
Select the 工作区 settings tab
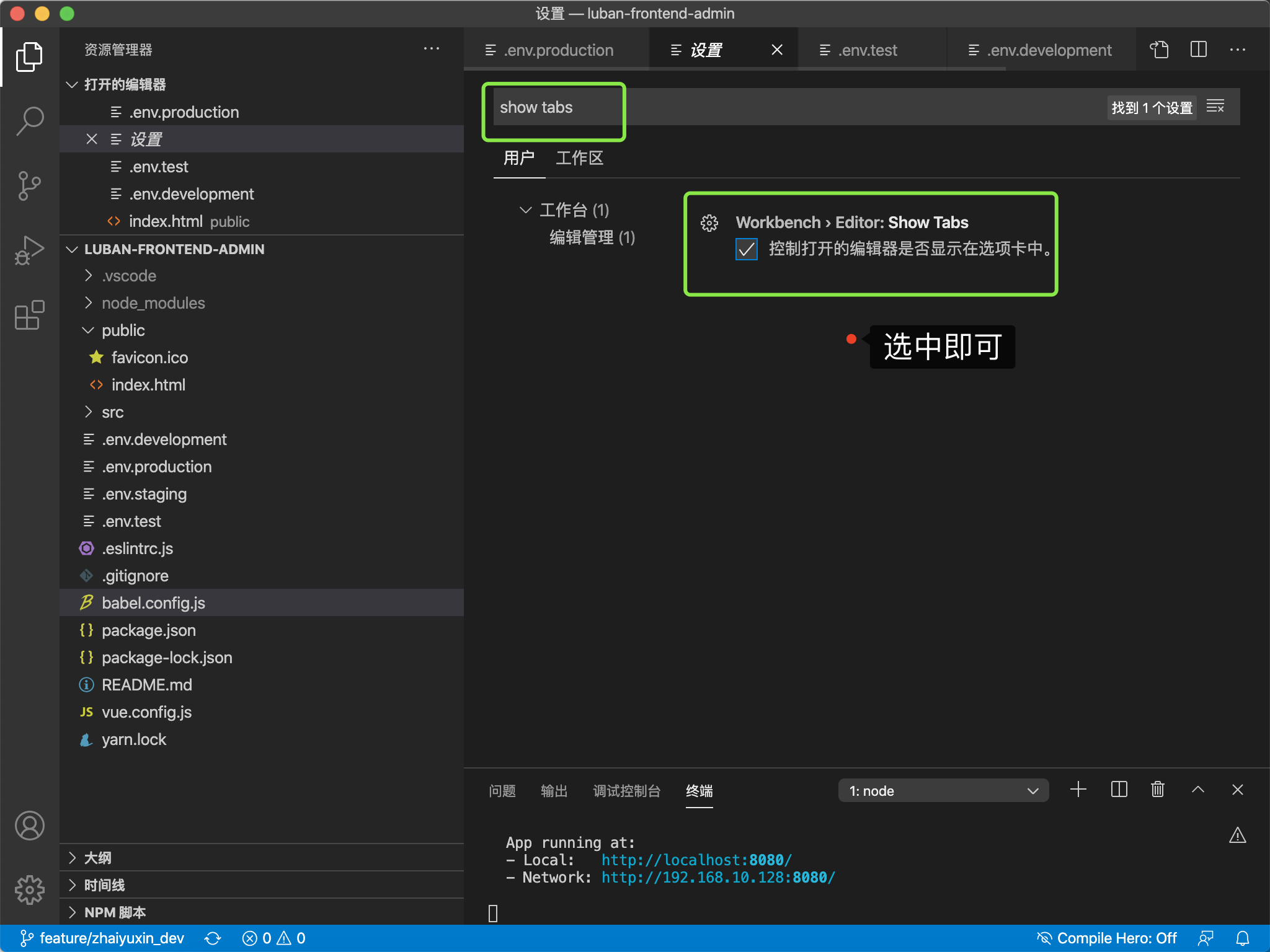579,158
